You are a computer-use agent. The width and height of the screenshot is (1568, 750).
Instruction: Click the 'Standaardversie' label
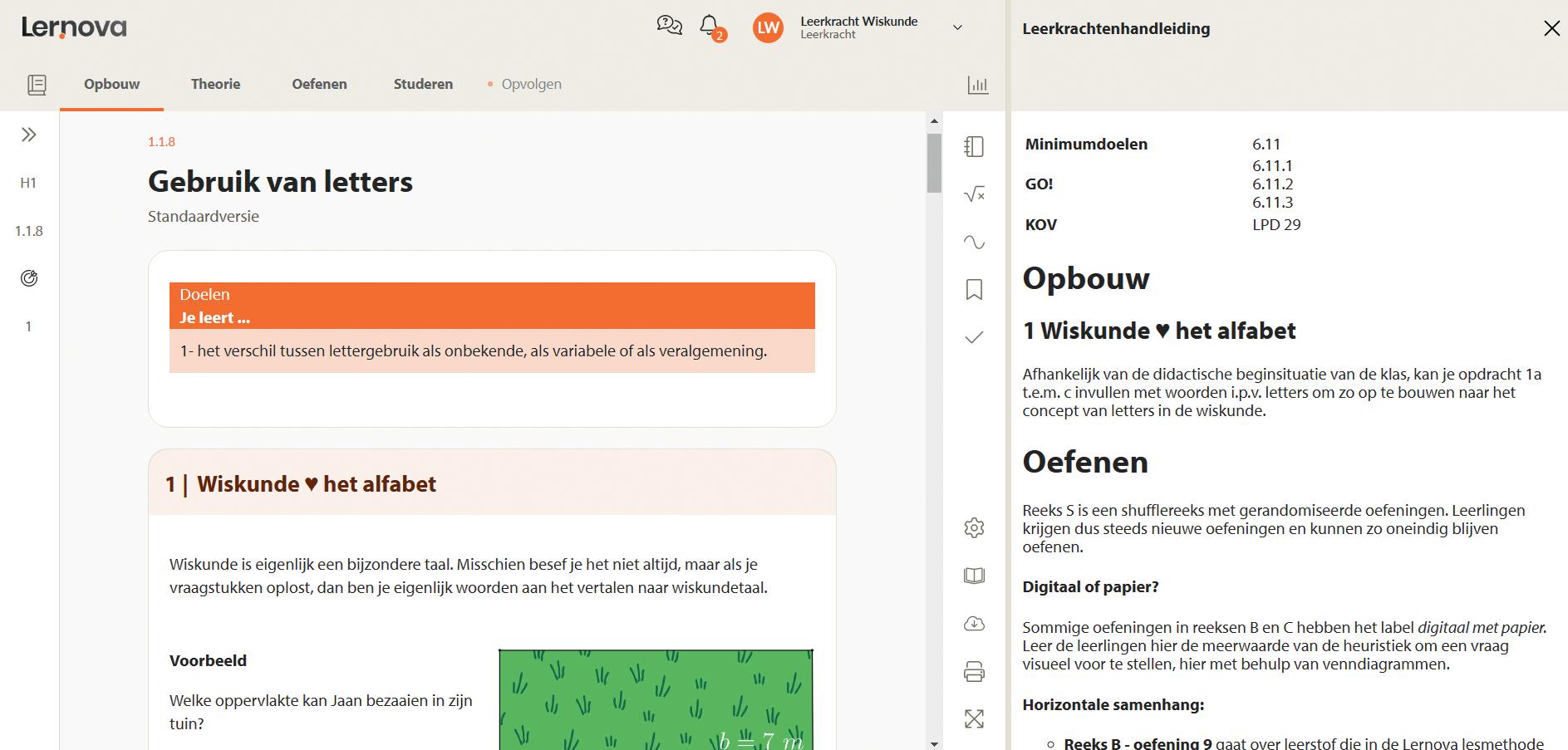204,217
